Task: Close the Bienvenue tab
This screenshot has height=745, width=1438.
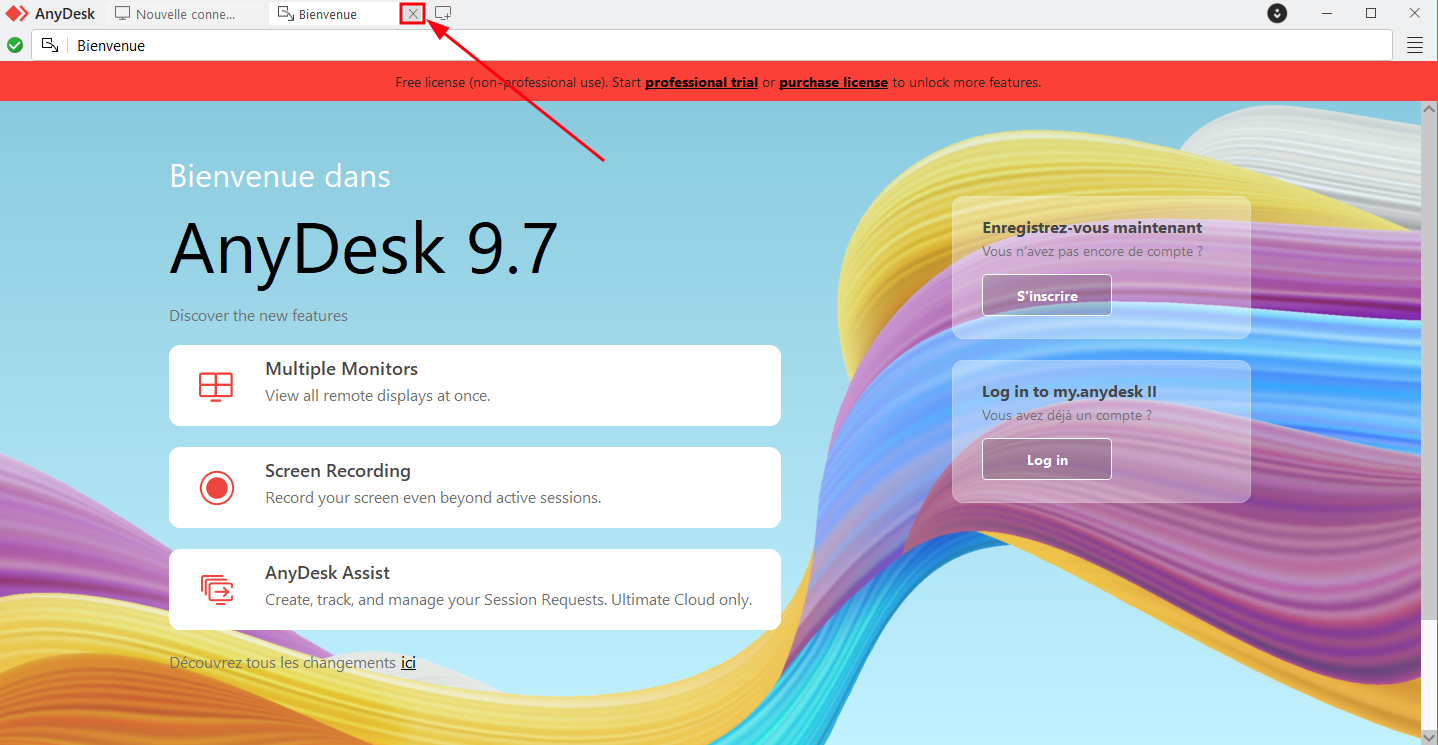Action: [412, 14]
